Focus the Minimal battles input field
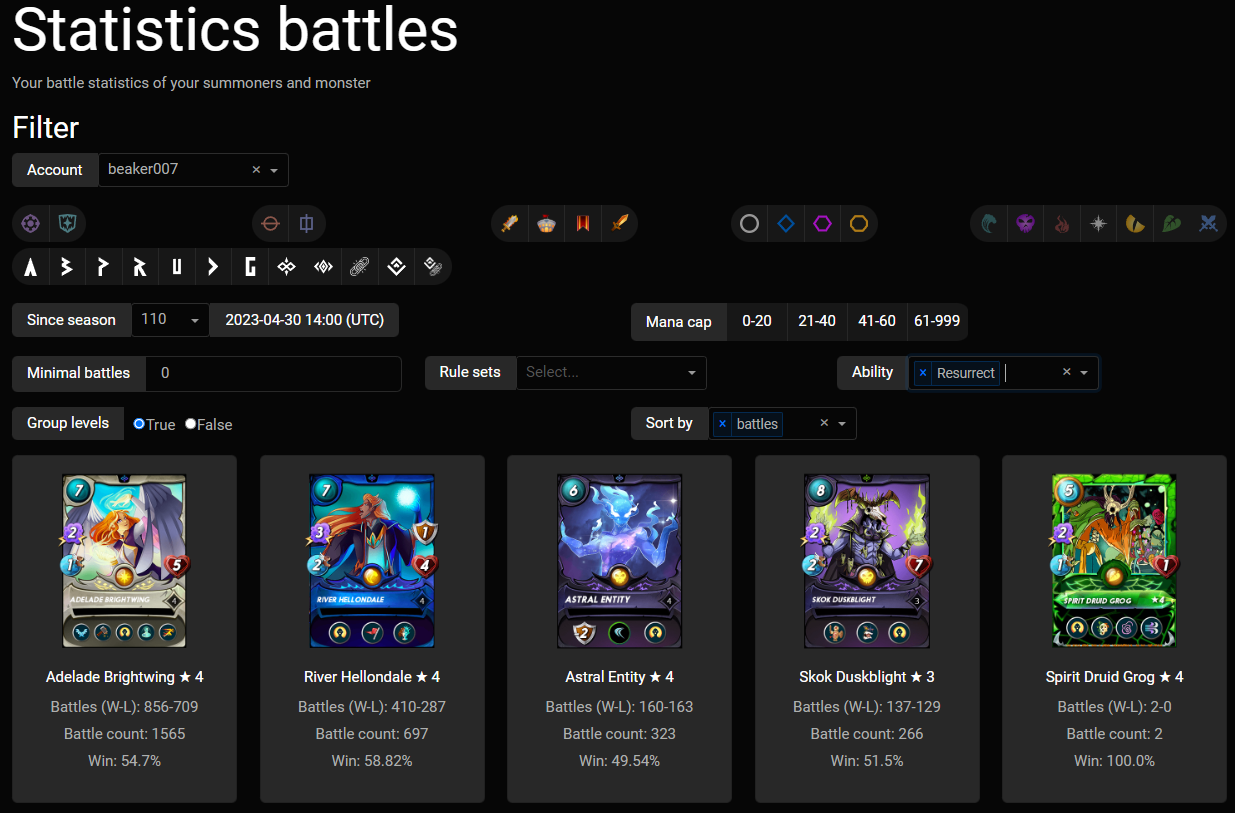This screenshot has width=1235, height=813. point(273,373)
